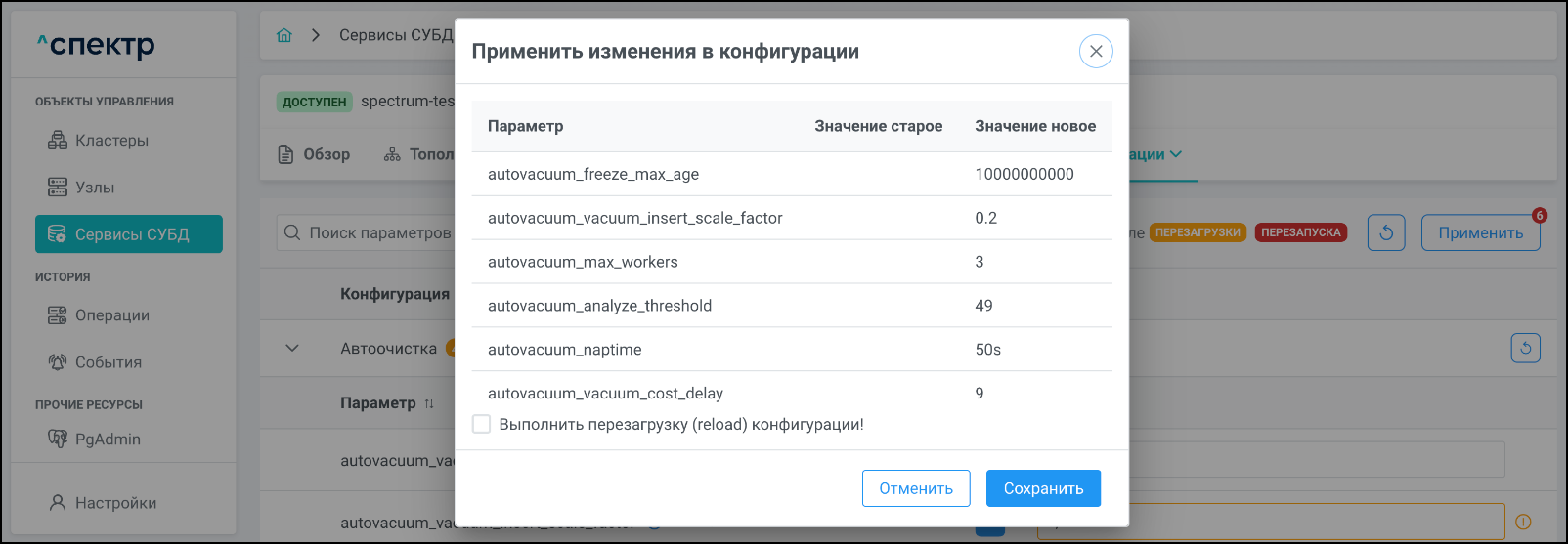Click the Кластеры icon
The width and height of the screenshot is (1568, 545).
click(58, 141)
